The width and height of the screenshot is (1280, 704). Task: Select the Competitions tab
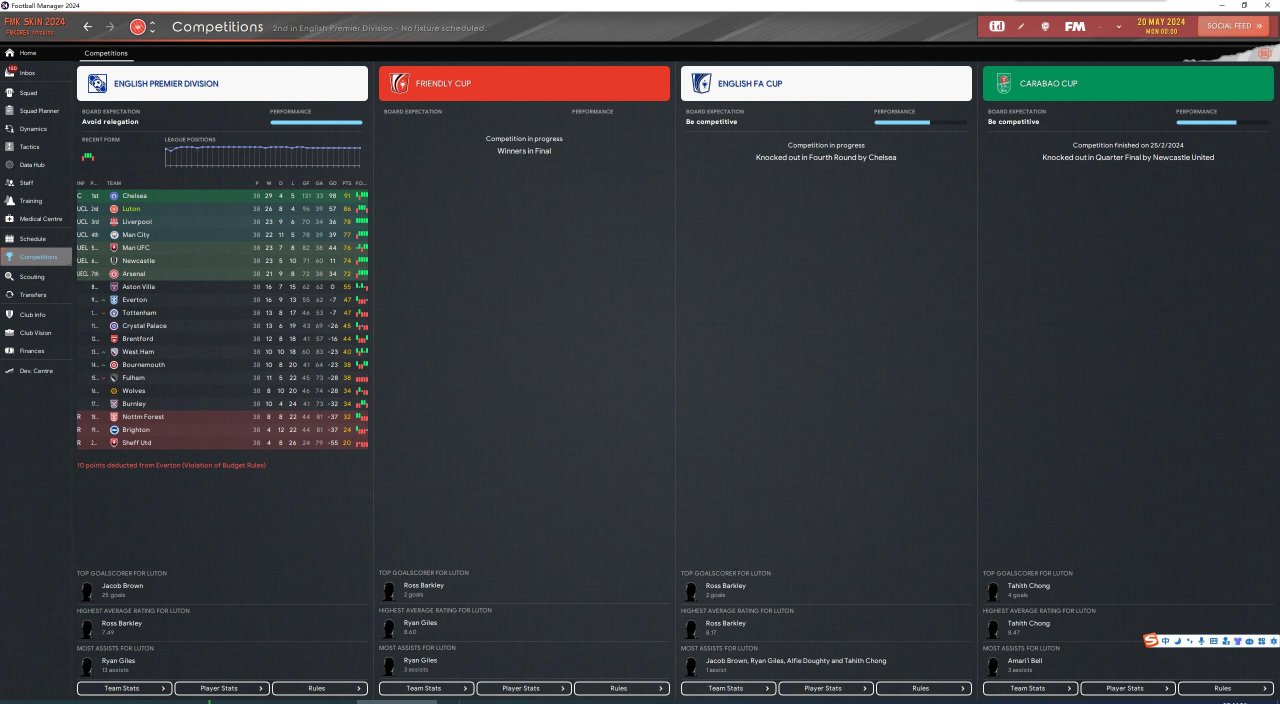pyautogui.click(x=106, y=53)
